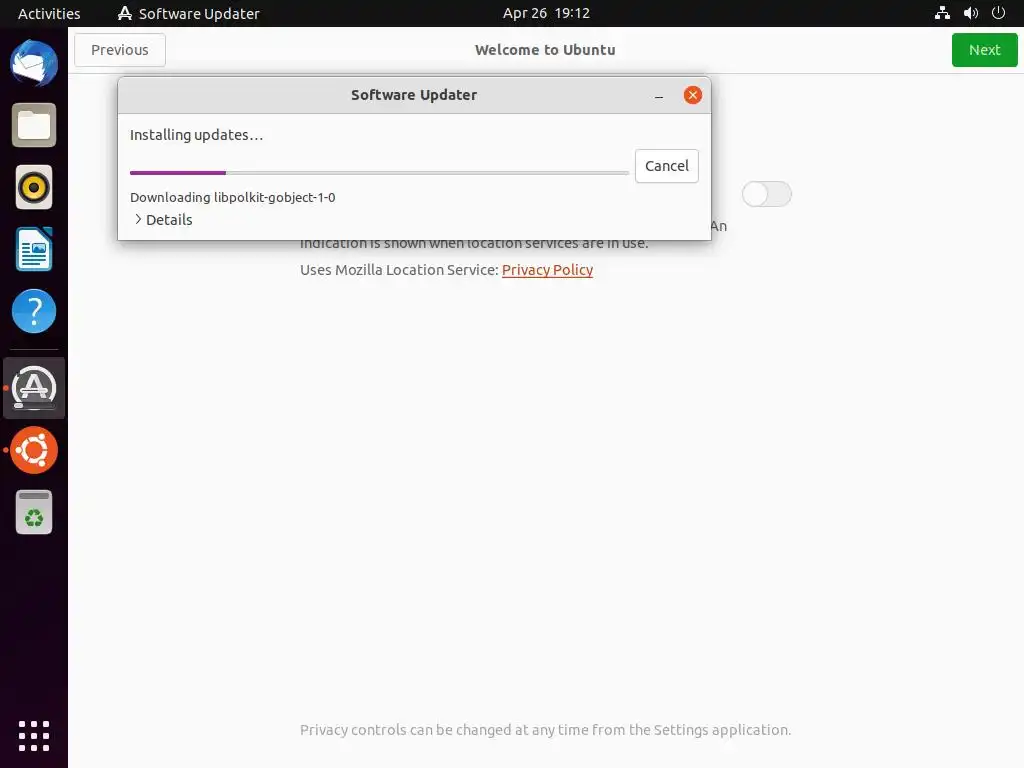The image size is (1024, 768).
Task: Open the network status icon in top bar
Action: point(942,13)
